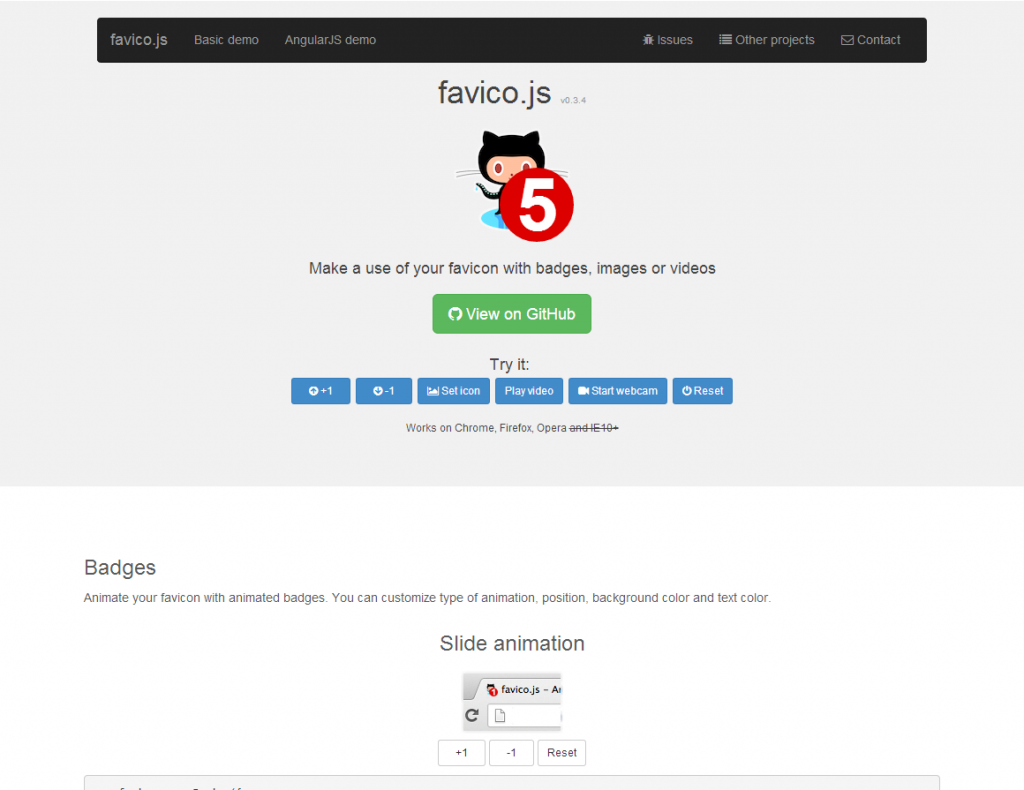Click the page icon inside the address bar
Image resolution: width=1024 pixels, height=790 pixels.
500,714
